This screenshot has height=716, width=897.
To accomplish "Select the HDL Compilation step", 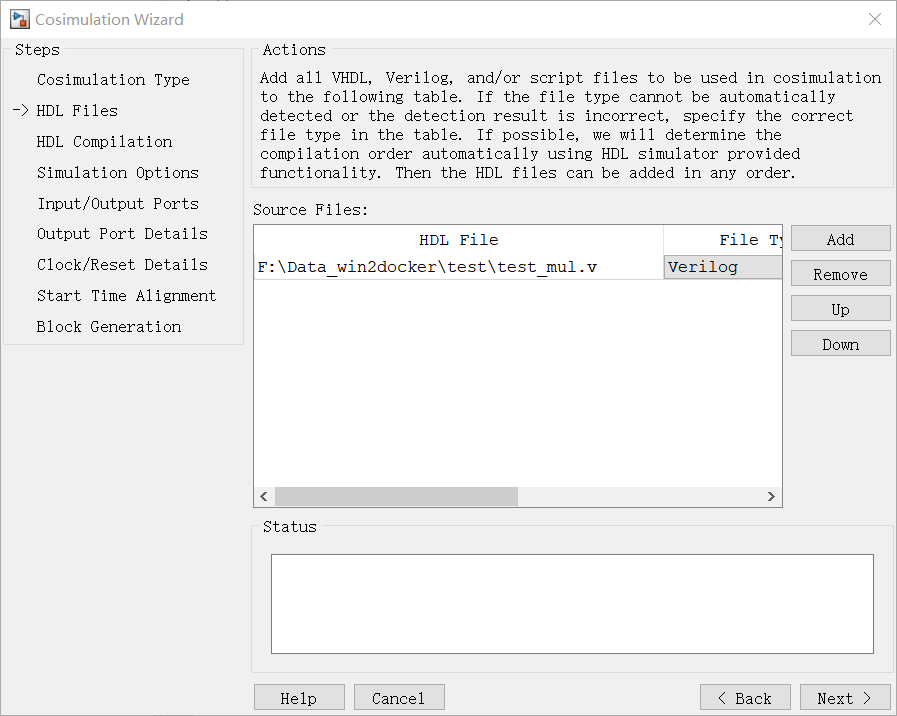I will pos(104,141).
